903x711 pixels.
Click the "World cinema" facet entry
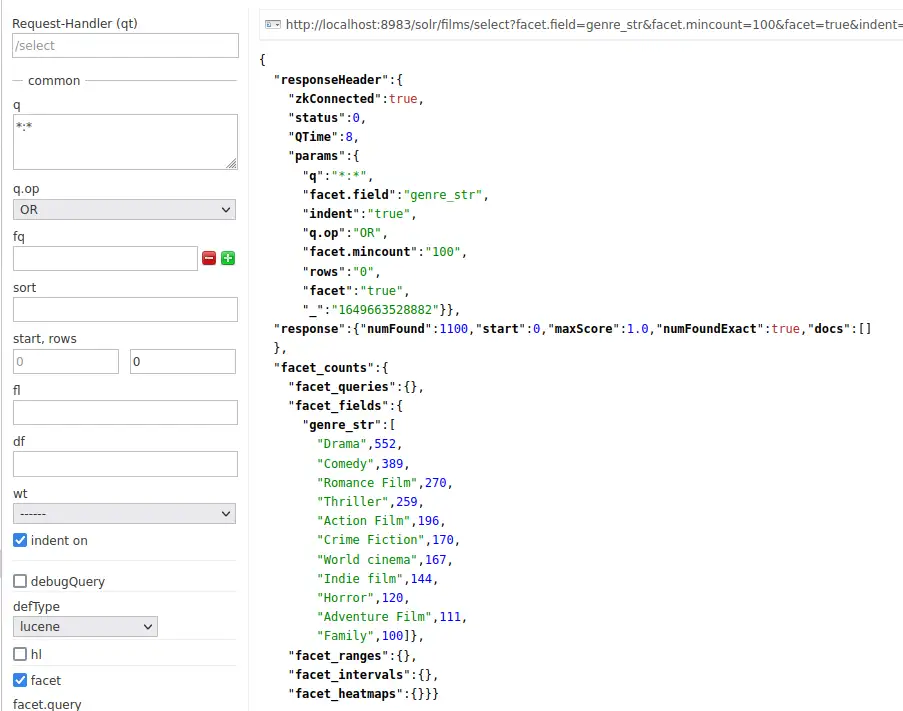click(x=385, y=559)
